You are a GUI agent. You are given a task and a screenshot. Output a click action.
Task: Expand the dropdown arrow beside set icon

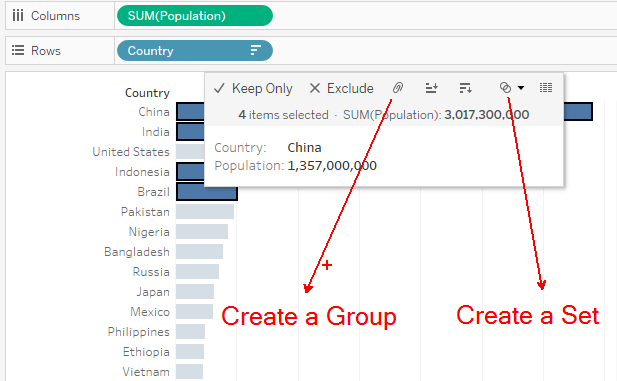pos(521,88)
